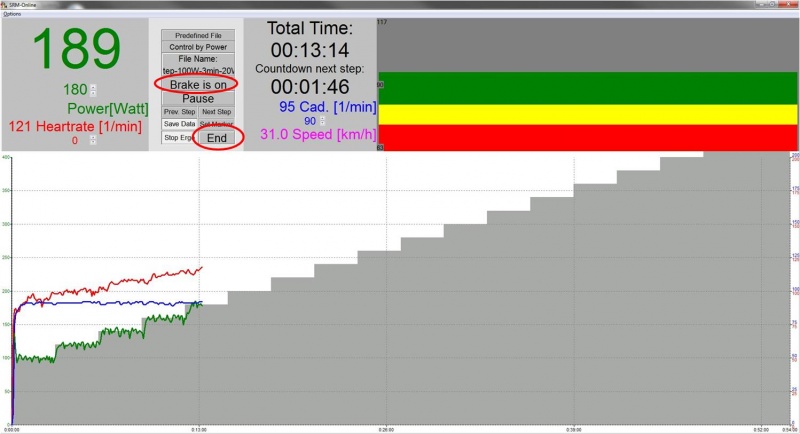Go back with Prev. Step button

(178, 112)
